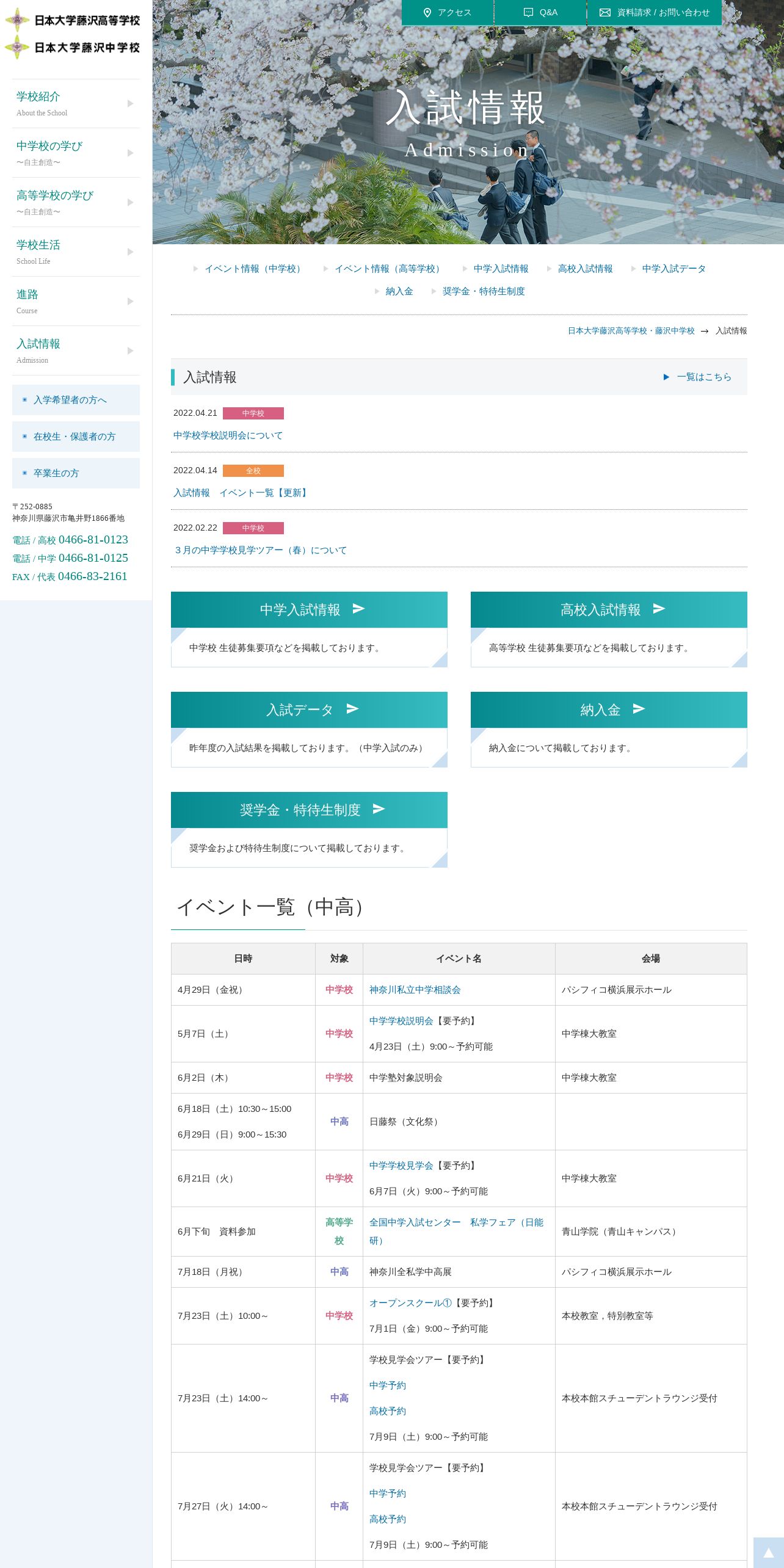Open 中学学校見学会 event link
The height and width of the screenshot is (1568, 784).
401,1166
